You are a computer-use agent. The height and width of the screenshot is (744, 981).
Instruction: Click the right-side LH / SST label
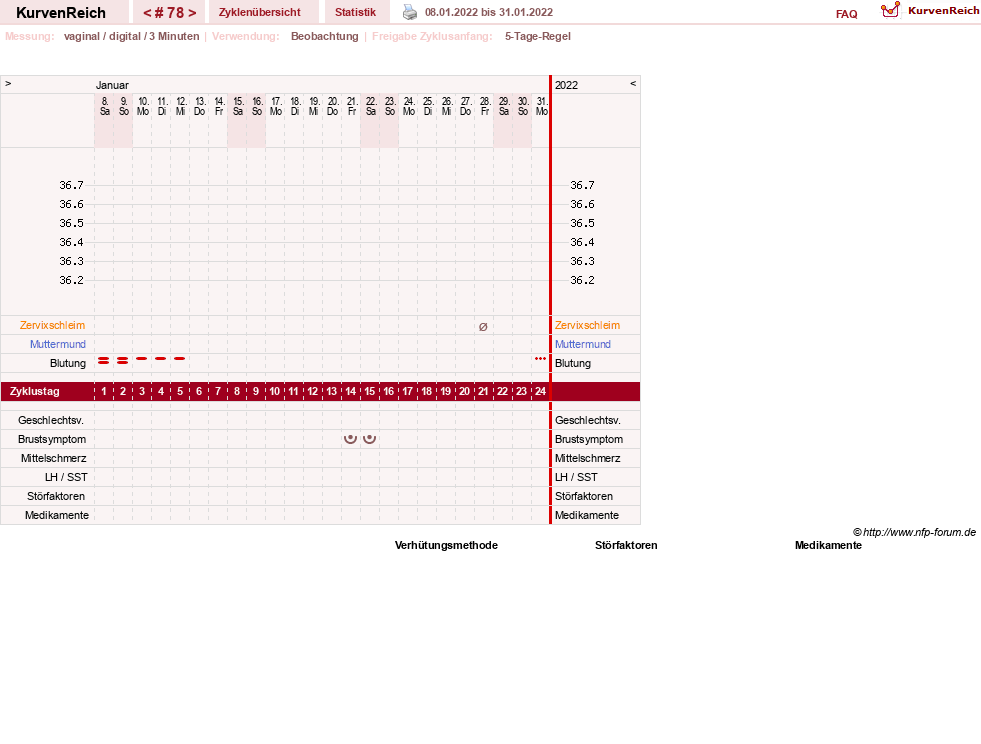click(576, 477)
